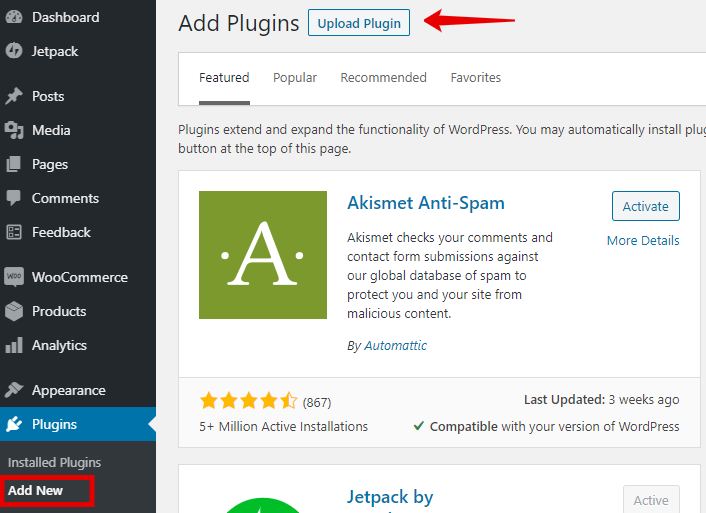The height and width of the screenshot is (513, 706).
Task: Click the Products box icon
Action: coord(14,311)
